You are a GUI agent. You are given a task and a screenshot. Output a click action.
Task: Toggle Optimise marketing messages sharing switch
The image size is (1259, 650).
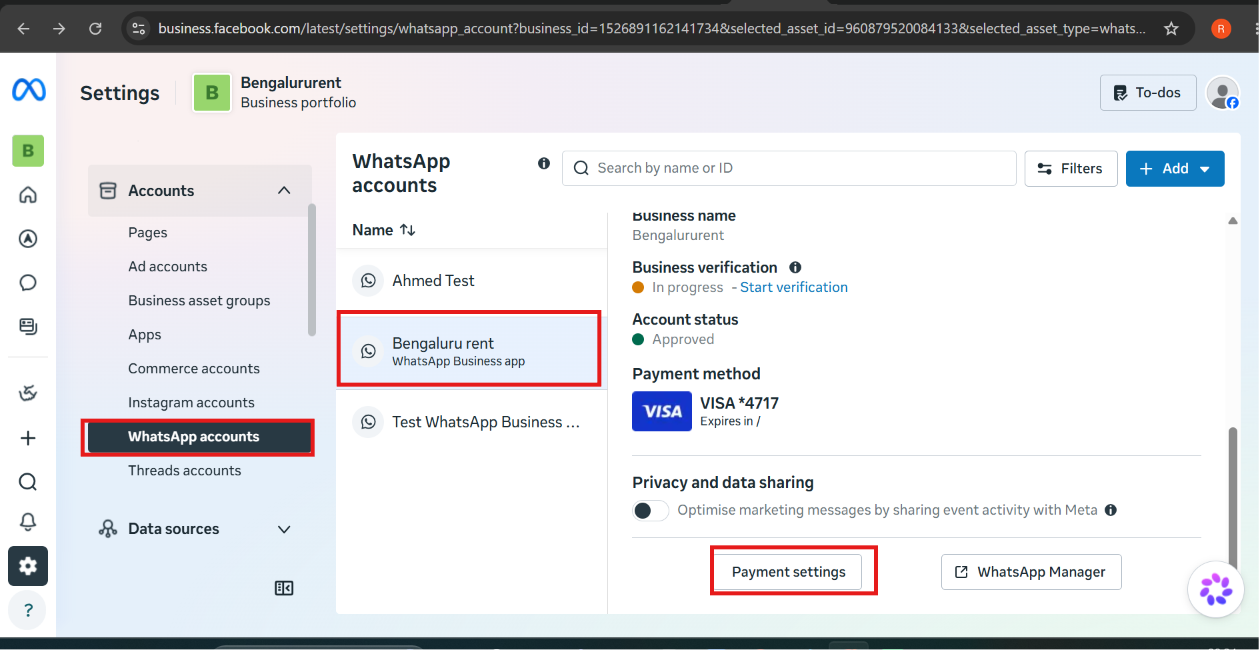[x=650, y=510]
